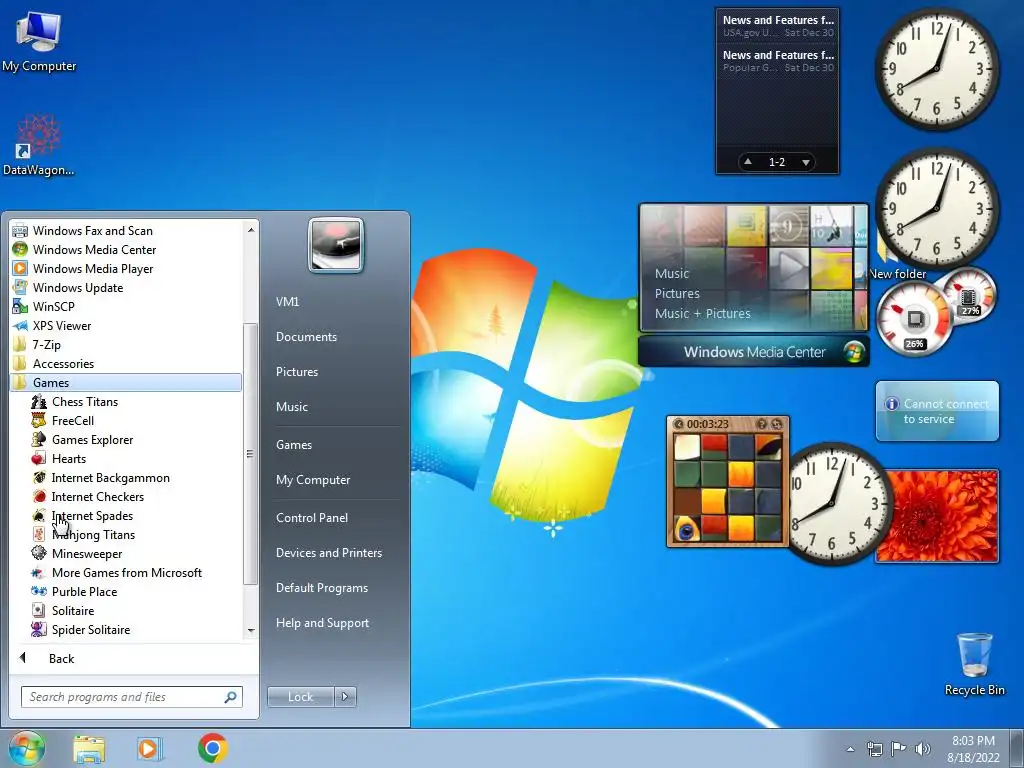Click programs list scroll up arrow
1024x768 pixels.
[251, 229]
